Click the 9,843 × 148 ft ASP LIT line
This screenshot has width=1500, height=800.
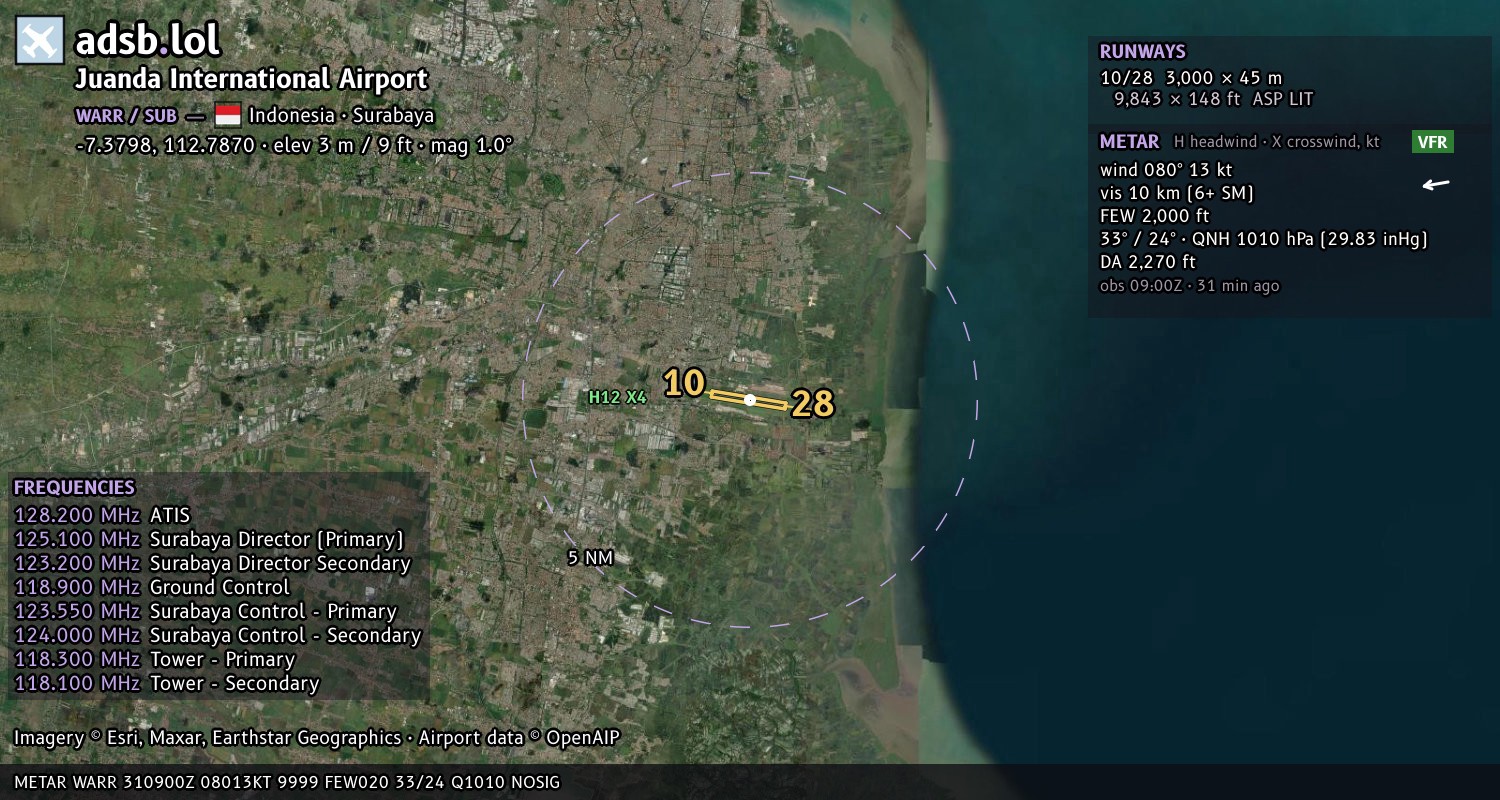click(x=1213, y=99)
